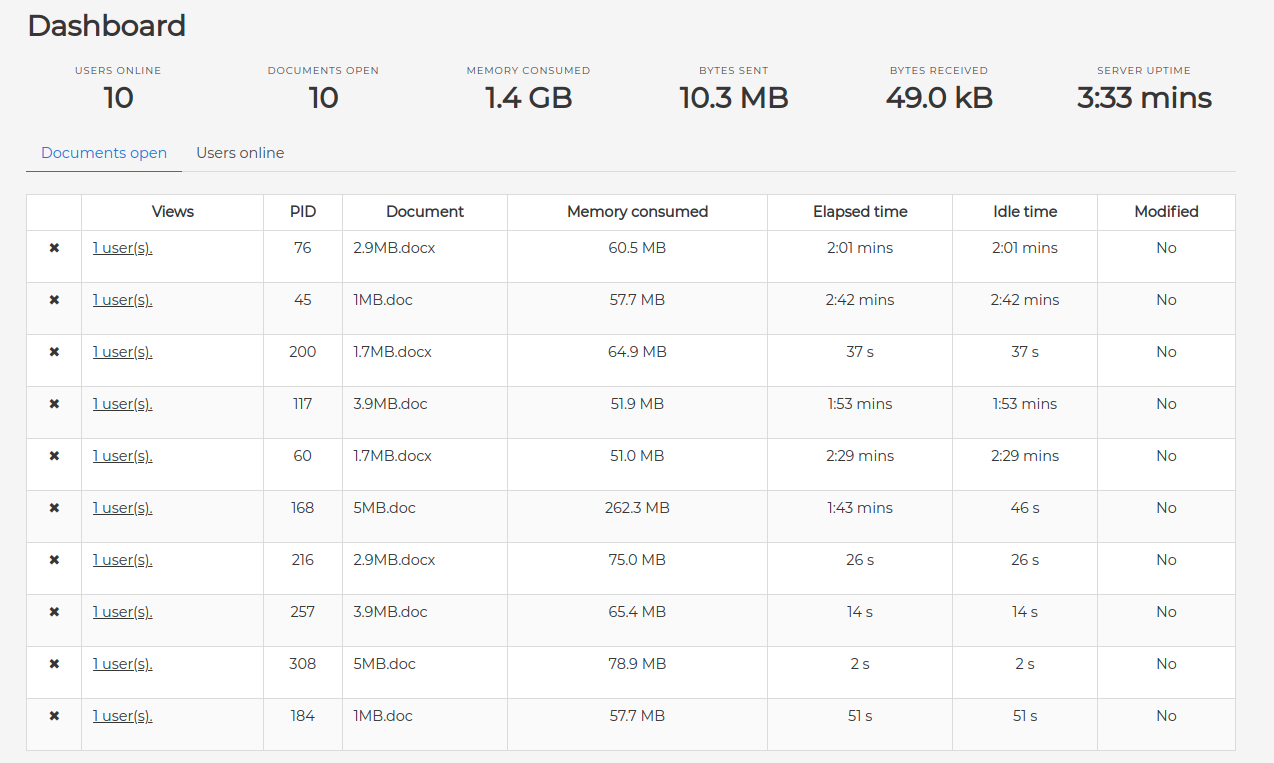Terminate the 3.9MB.doc session with PID 117
The width and height of the screenshot is (1274, 763).
(x=54, y=404)
